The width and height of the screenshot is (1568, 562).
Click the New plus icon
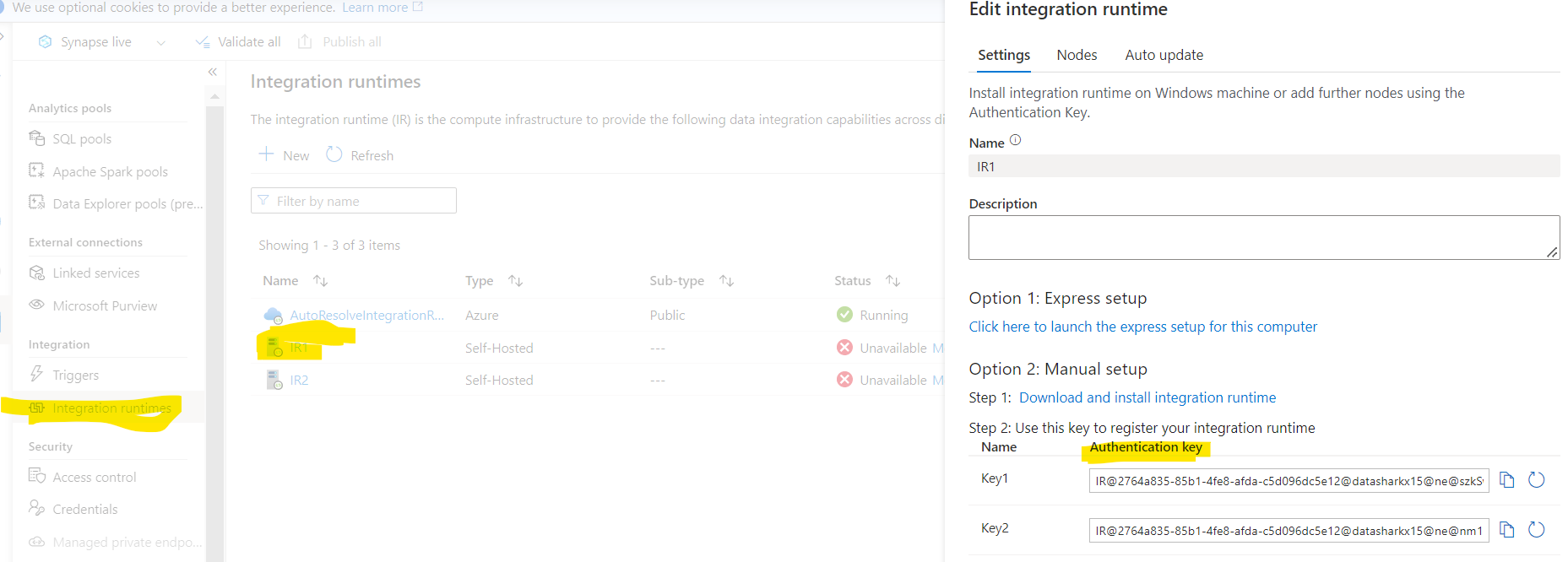click(x=266, y=154)
